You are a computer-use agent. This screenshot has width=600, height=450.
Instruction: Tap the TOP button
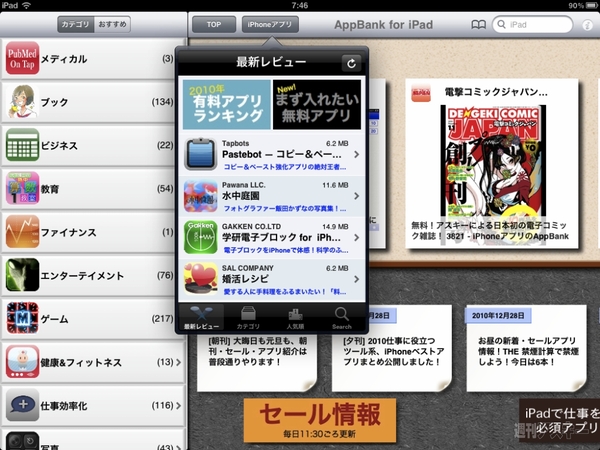214,24
